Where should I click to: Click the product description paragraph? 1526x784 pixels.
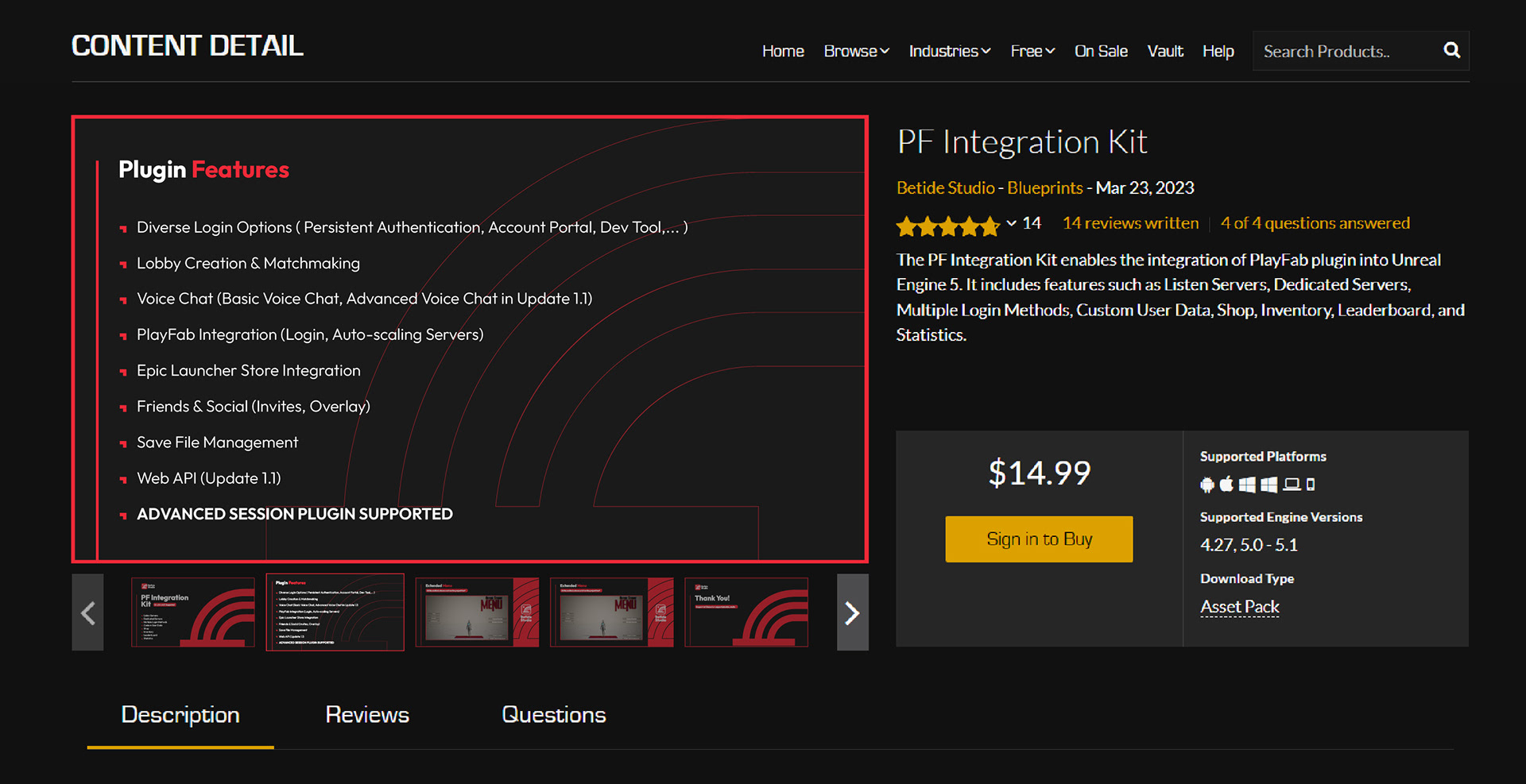click(1180, 297)
